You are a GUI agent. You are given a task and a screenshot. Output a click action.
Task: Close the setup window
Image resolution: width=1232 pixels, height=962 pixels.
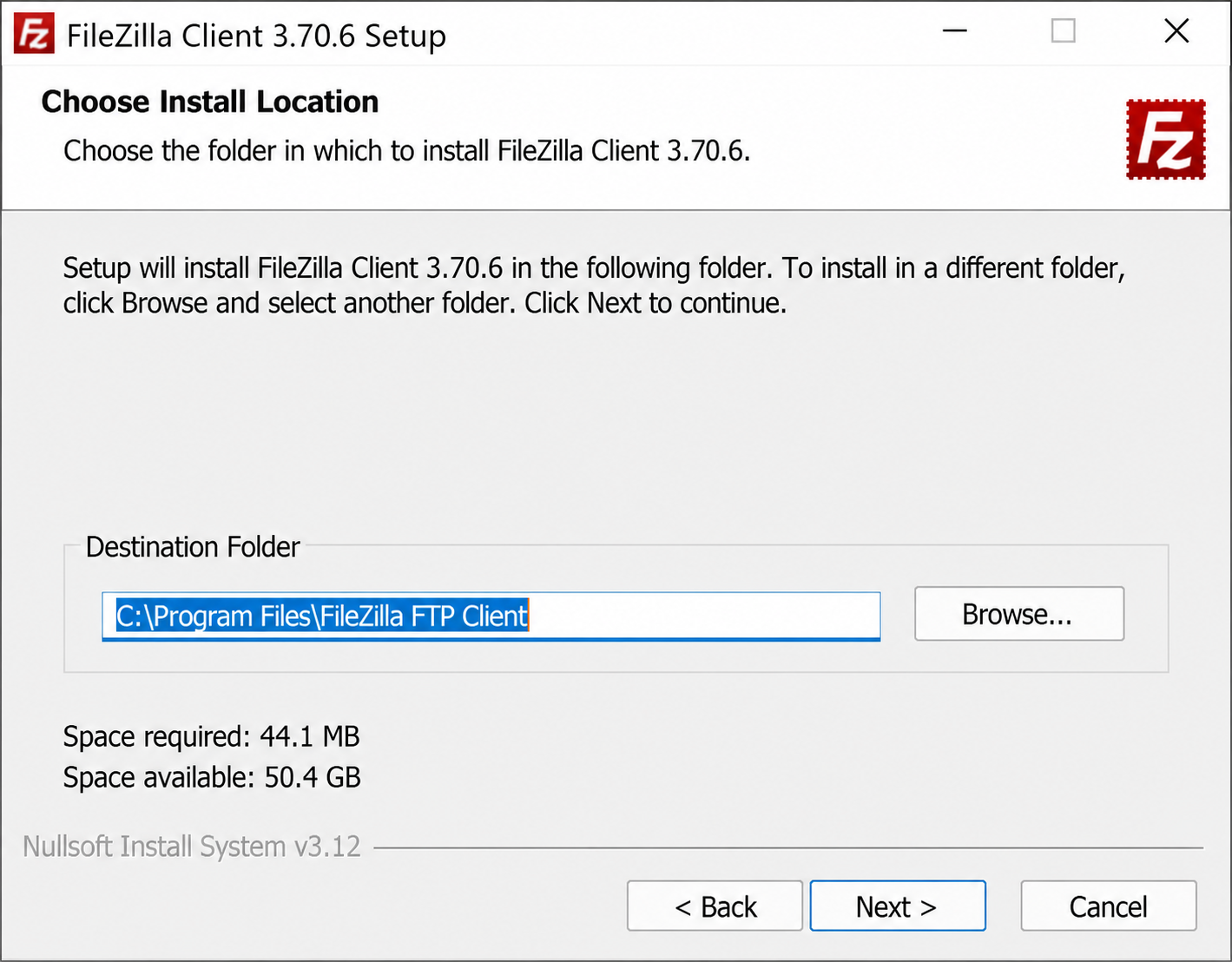pos(1176,31)
